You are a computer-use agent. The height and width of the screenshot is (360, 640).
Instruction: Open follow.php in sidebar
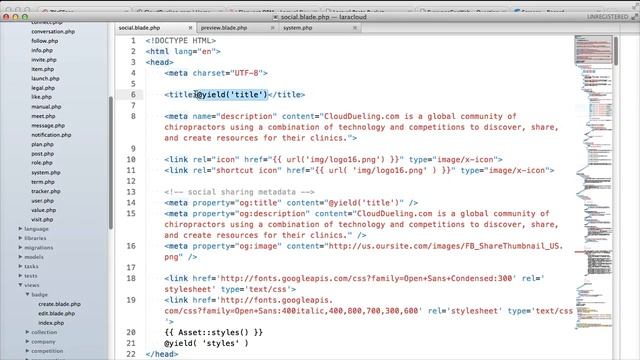tap(44, 41)
